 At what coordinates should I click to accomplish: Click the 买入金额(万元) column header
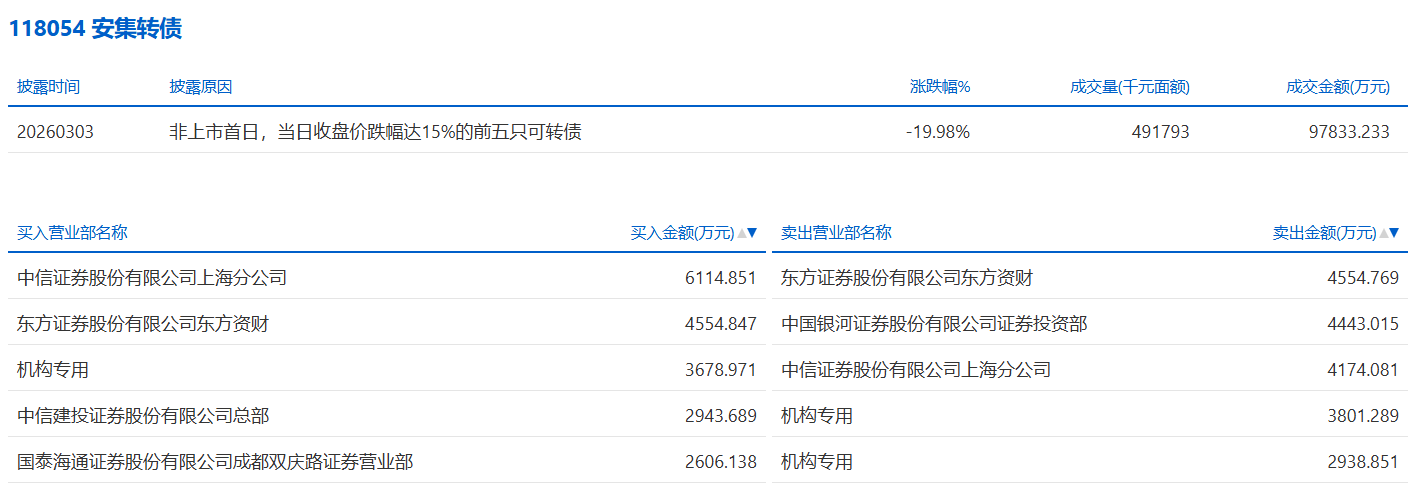point(682,233)
